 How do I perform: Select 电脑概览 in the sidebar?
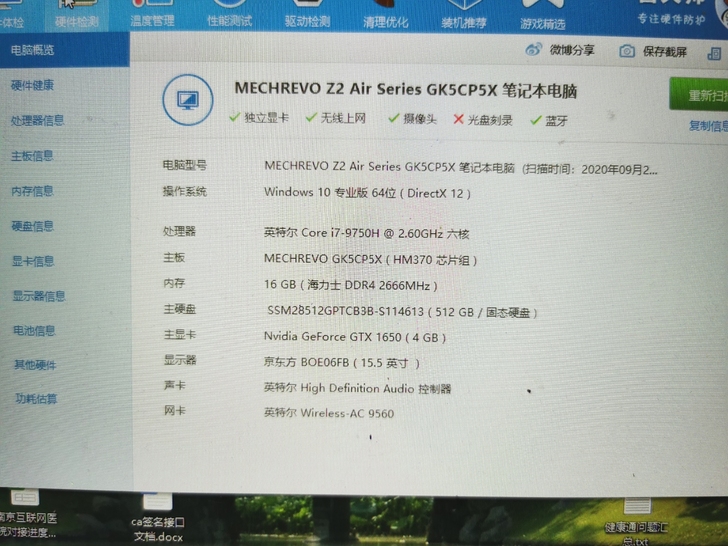coord(65,50)
